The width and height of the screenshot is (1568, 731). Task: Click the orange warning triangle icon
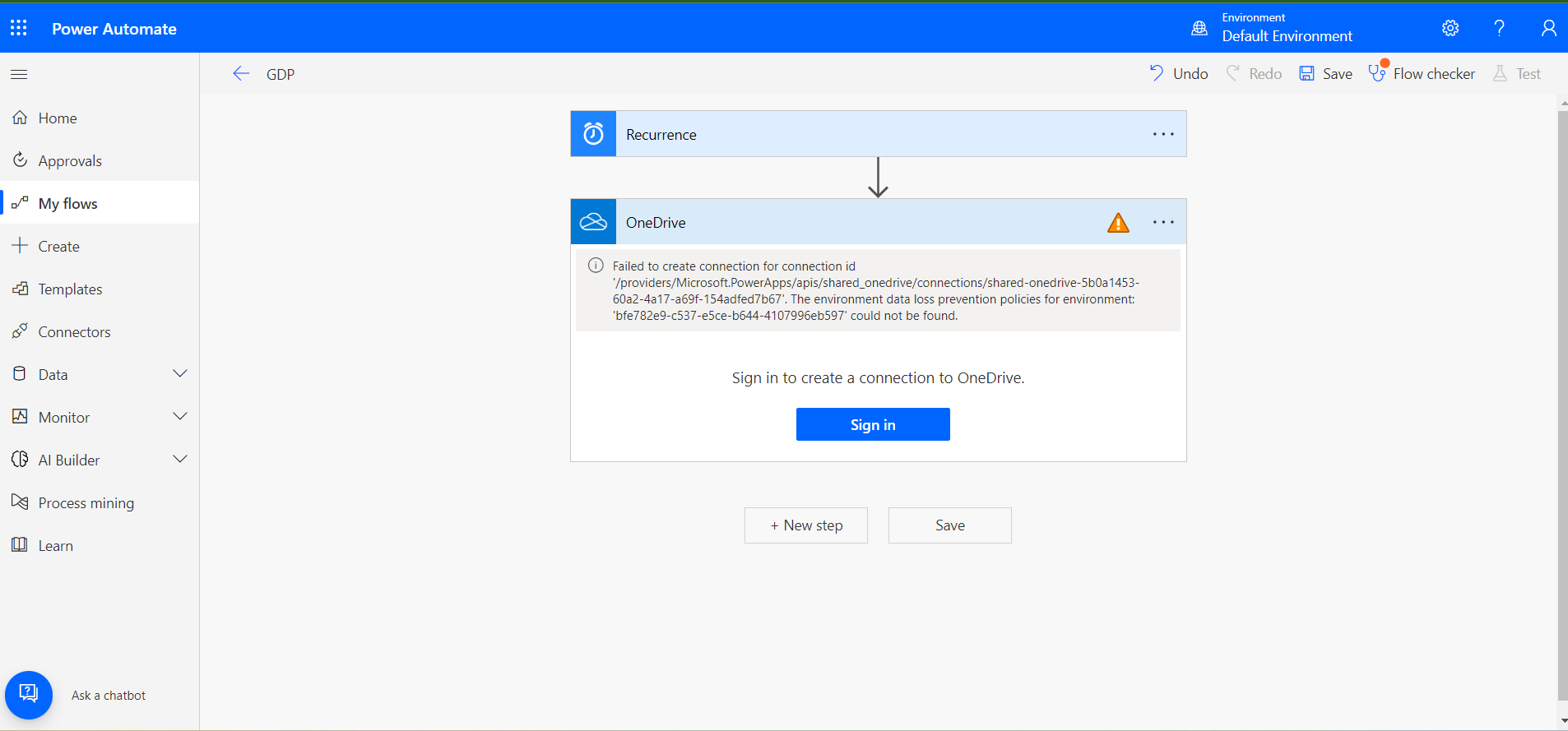pyautogui.click(x=1118, y=223)
